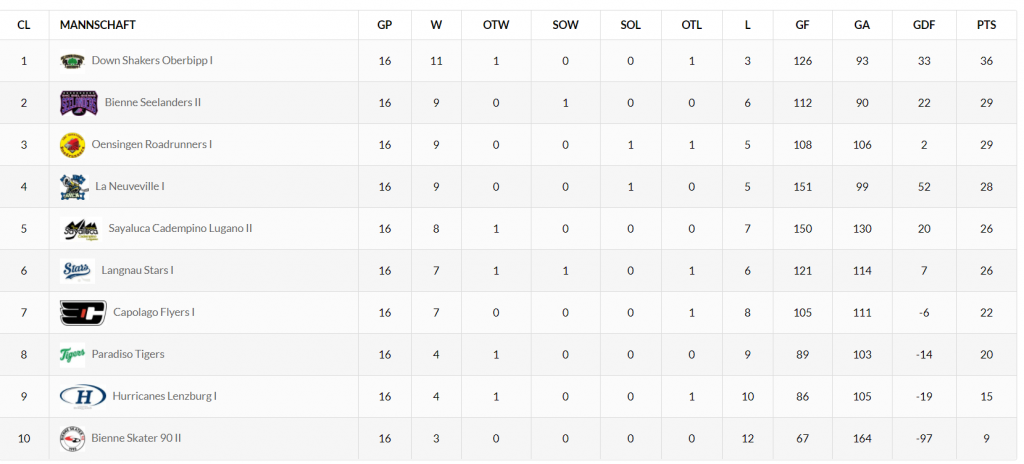This screenshot has height=464, width=1024.
Task: Click the Hurricanes Lenzburg oval H logo
Action: click(x=83, y=397)
